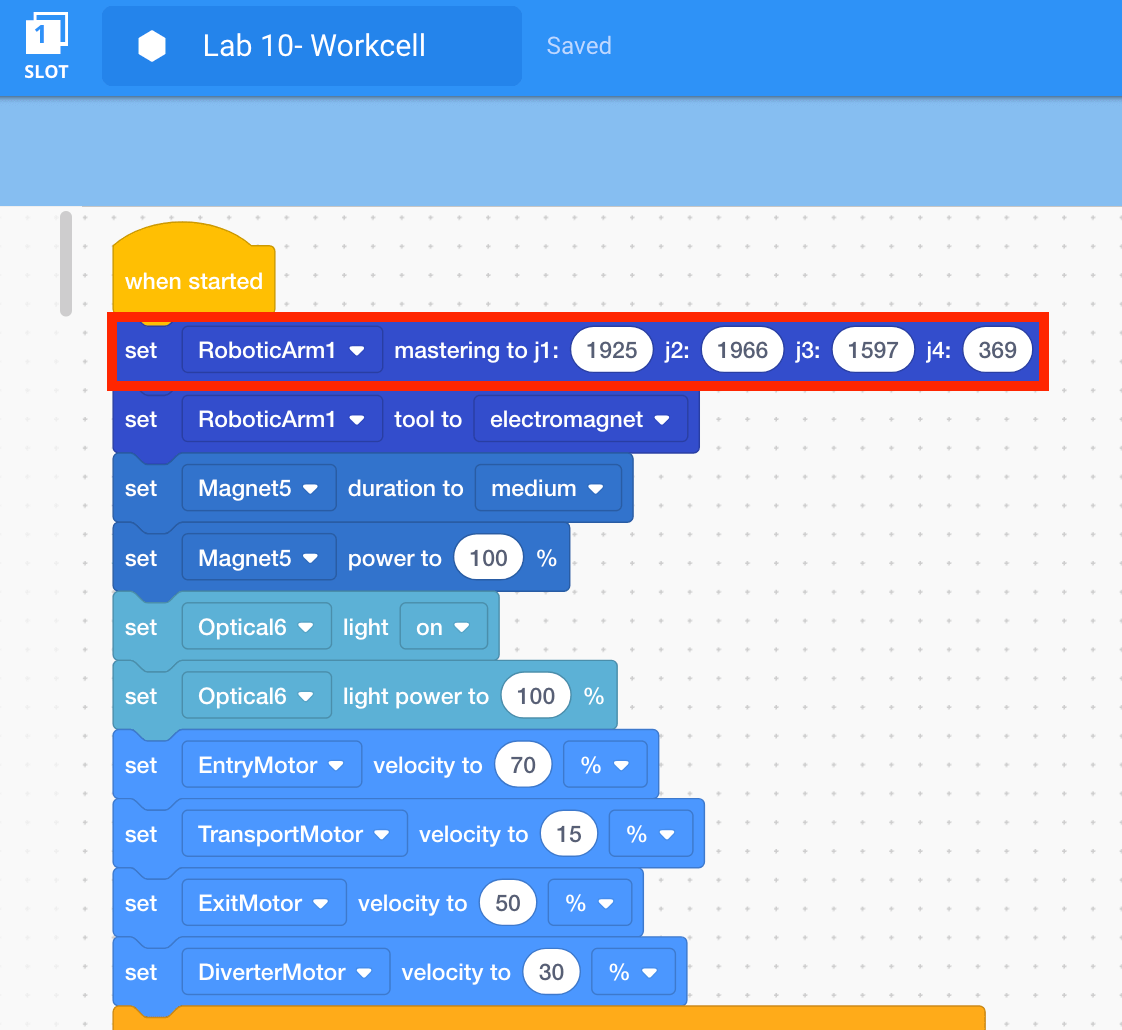Open the EntryMotor device dropdown
This screenshot has width=1122, height=1030.
point(271,765)
